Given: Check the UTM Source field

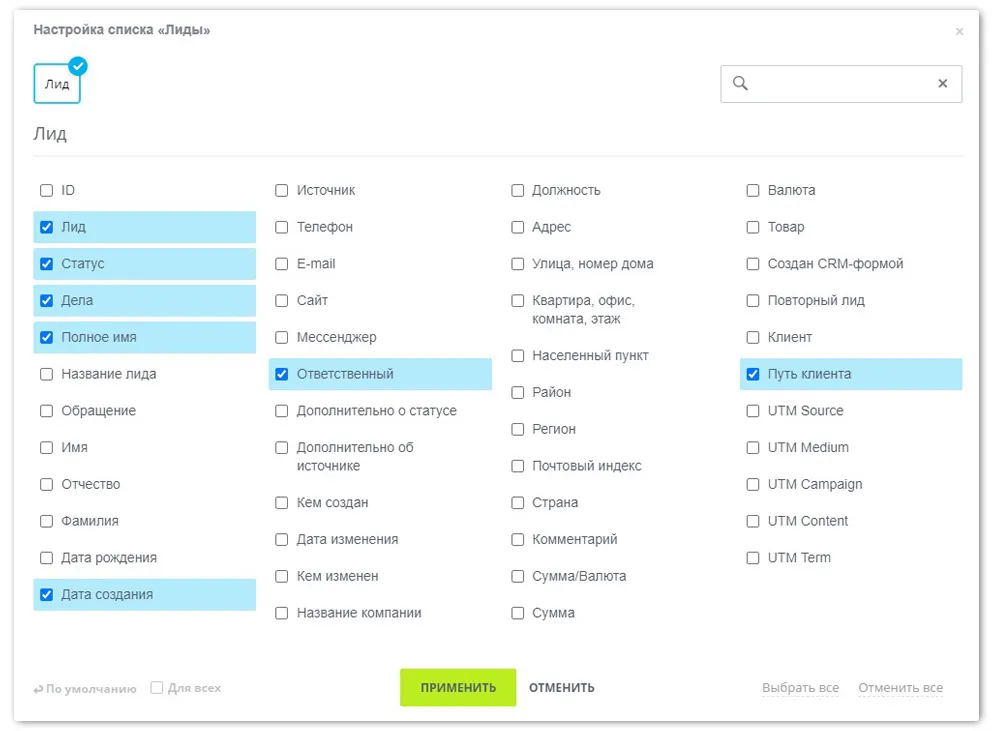Looking at the screenshot, I should click(752, 410).
